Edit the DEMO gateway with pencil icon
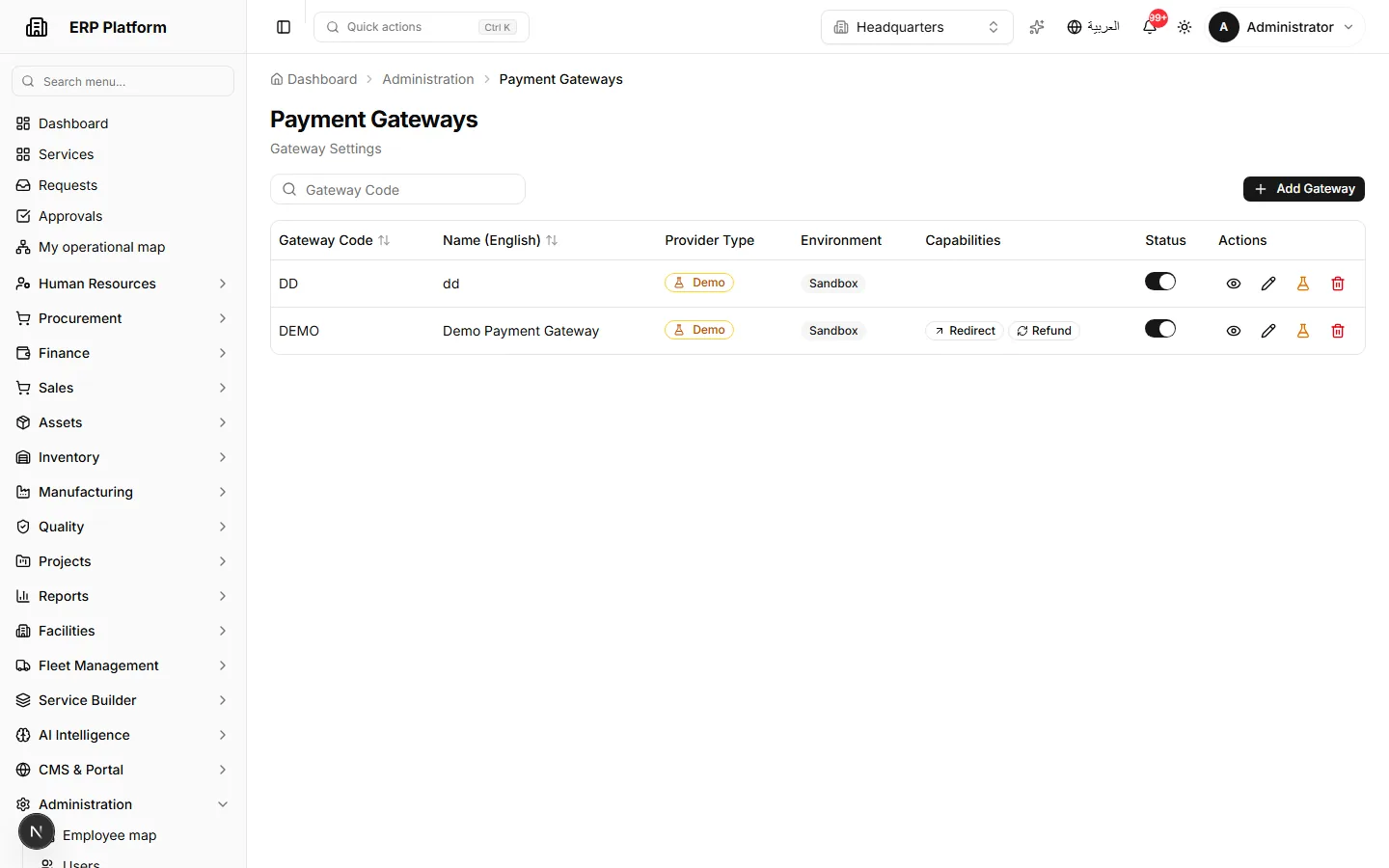 click(1268, 331)
